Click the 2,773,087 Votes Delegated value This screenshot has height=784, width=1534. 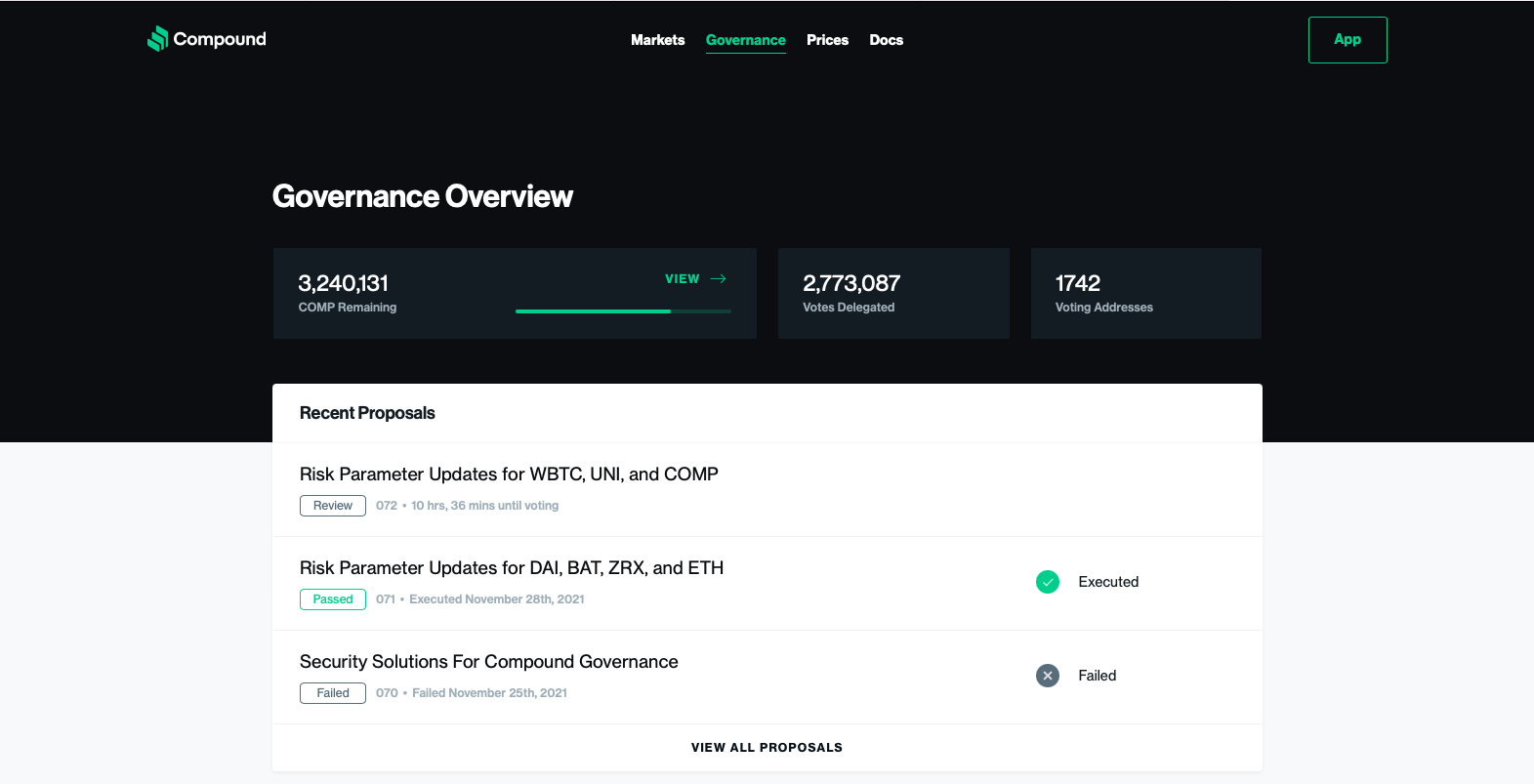pyautogui.click(x=851, y=283)
